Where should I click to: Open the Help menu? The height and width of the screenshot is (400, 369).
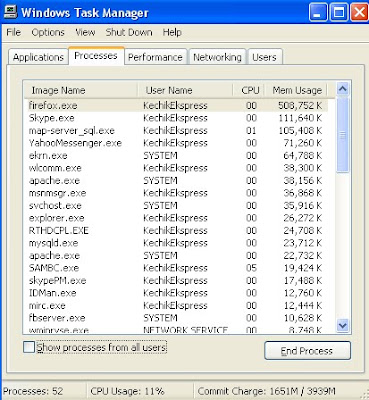click(172, 32)
